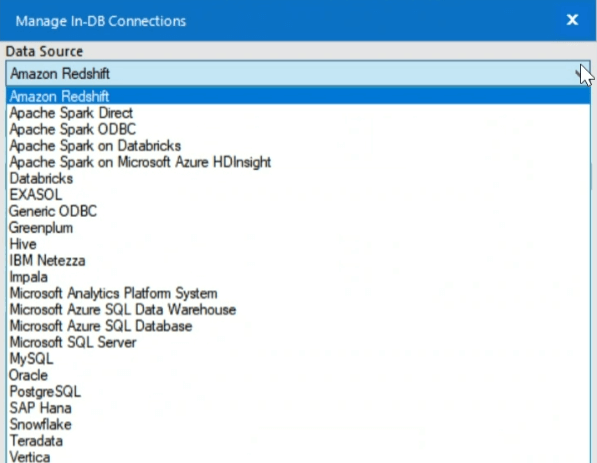Image resolution: width=597 pixels, height=463 pixels.
Task: Select Microsoft Analytics Platform System
Action: coord(298,293)
